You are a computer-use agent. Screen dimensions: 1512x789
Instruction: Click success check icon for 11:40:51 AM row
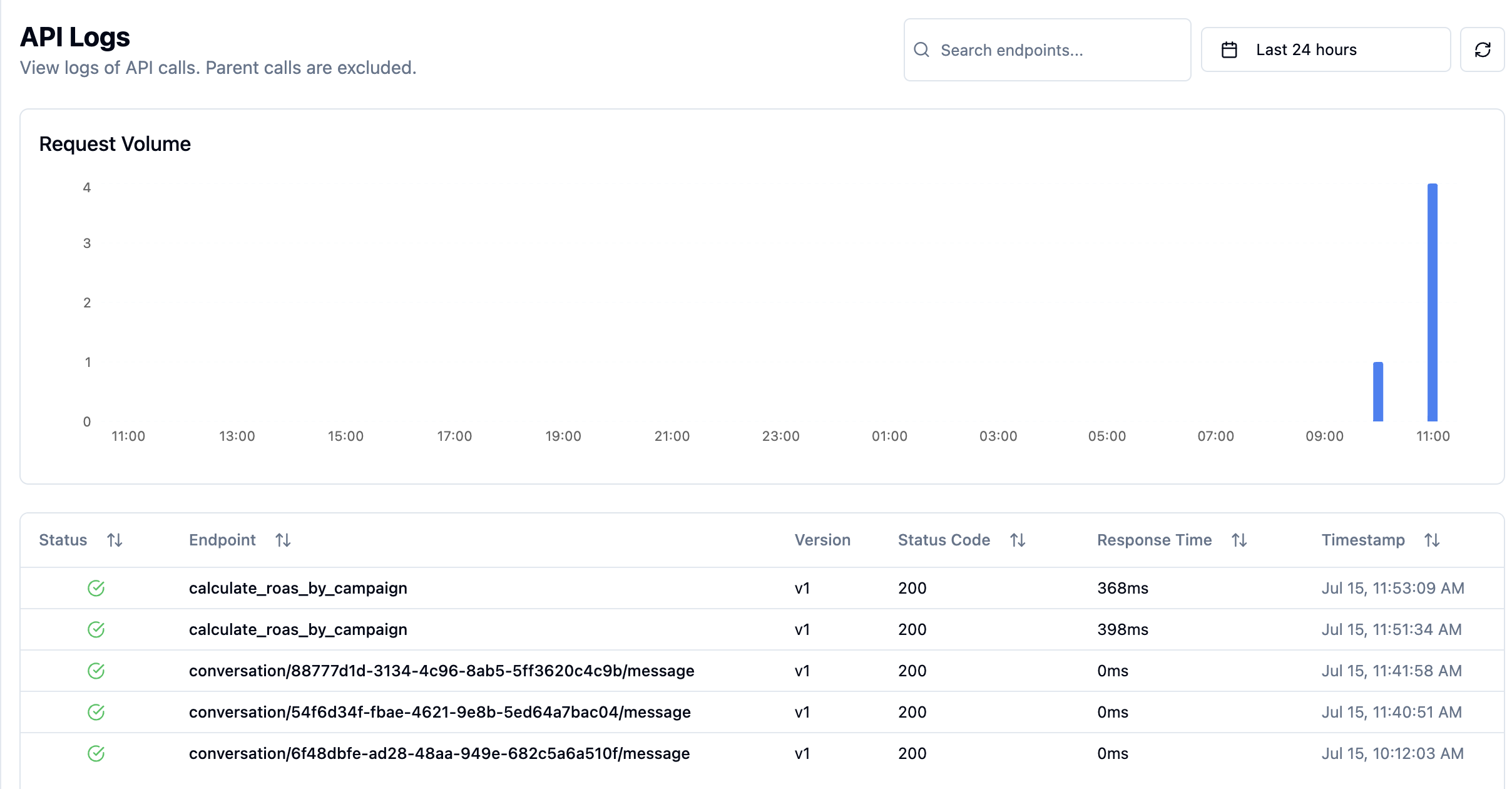click(x=96, y=712)
